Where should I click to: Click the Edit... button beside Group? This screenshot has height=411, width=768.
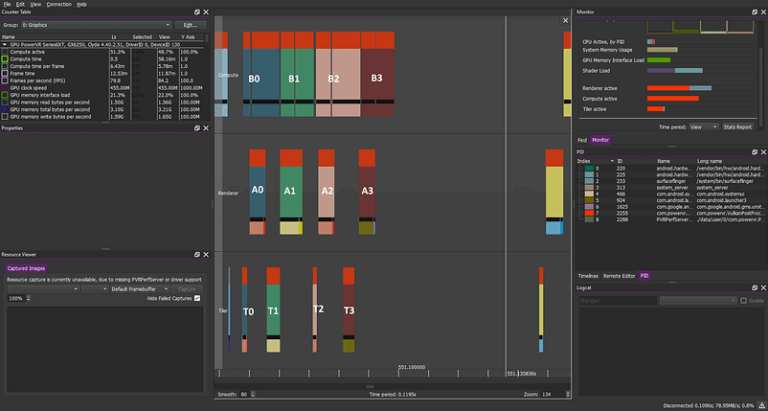[189, 24]
